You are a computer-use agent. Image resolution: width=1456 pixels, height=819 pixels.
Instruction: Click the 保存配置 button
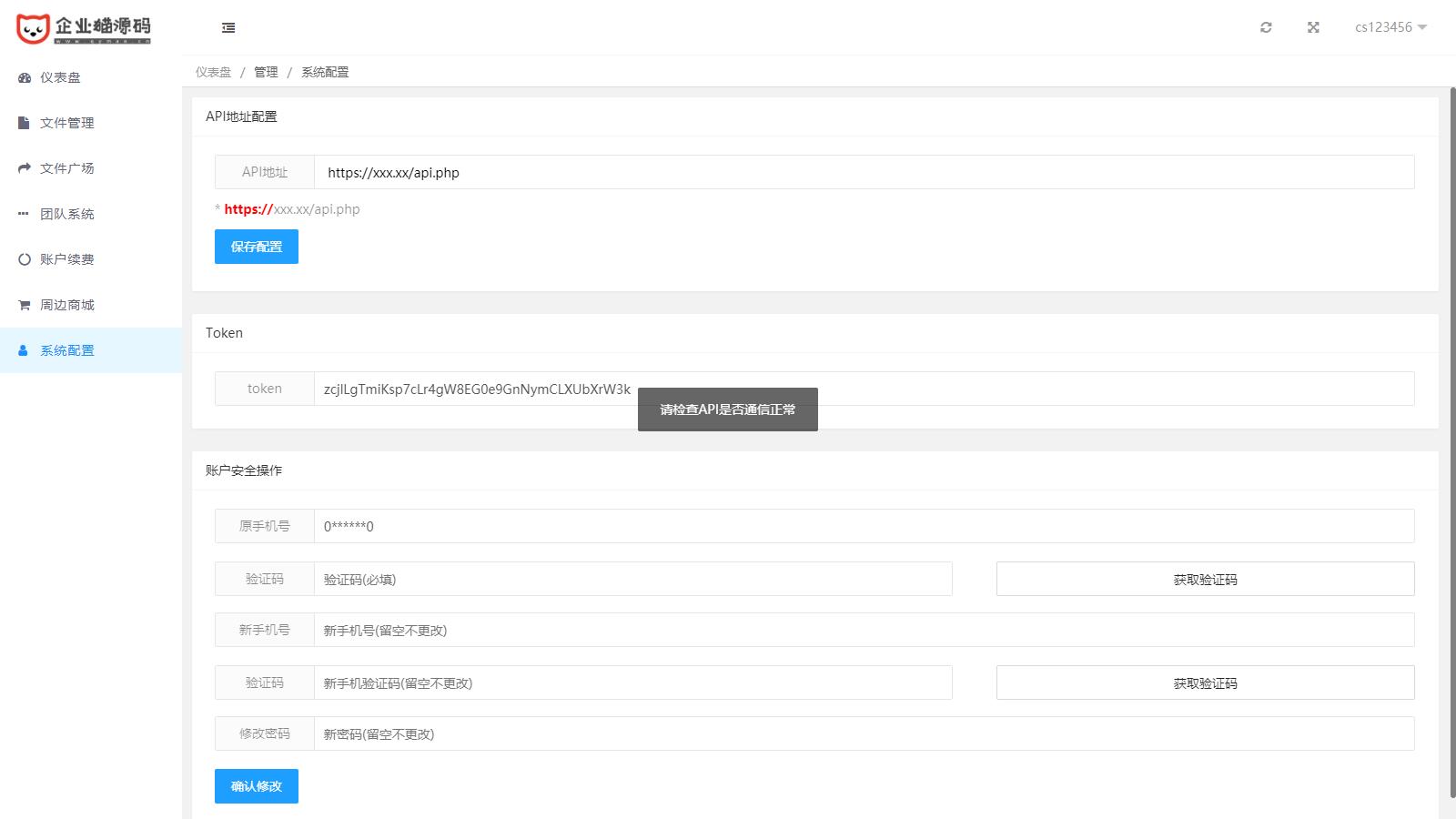click(257, 247)
